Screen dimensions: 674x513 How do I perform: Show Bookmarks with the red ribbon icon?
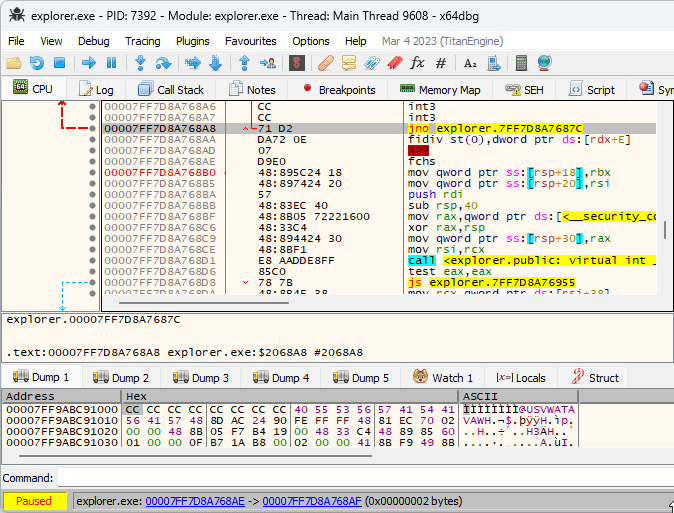[394, 63]
